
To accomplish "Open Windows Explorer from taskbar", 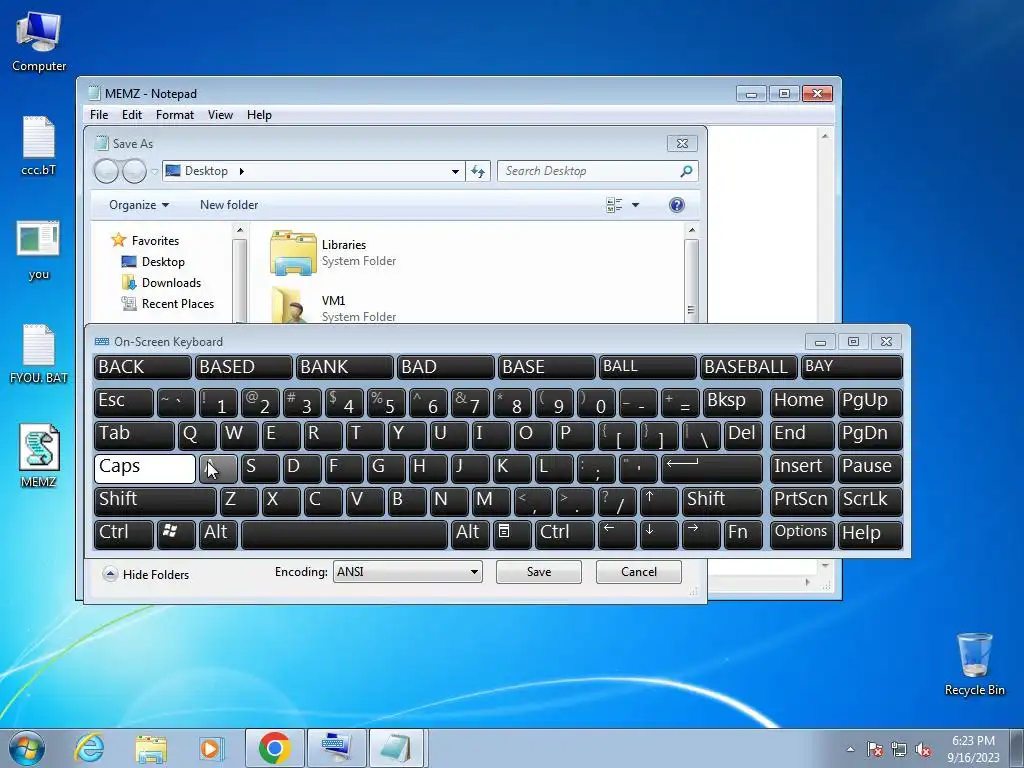I will point(151,748).
